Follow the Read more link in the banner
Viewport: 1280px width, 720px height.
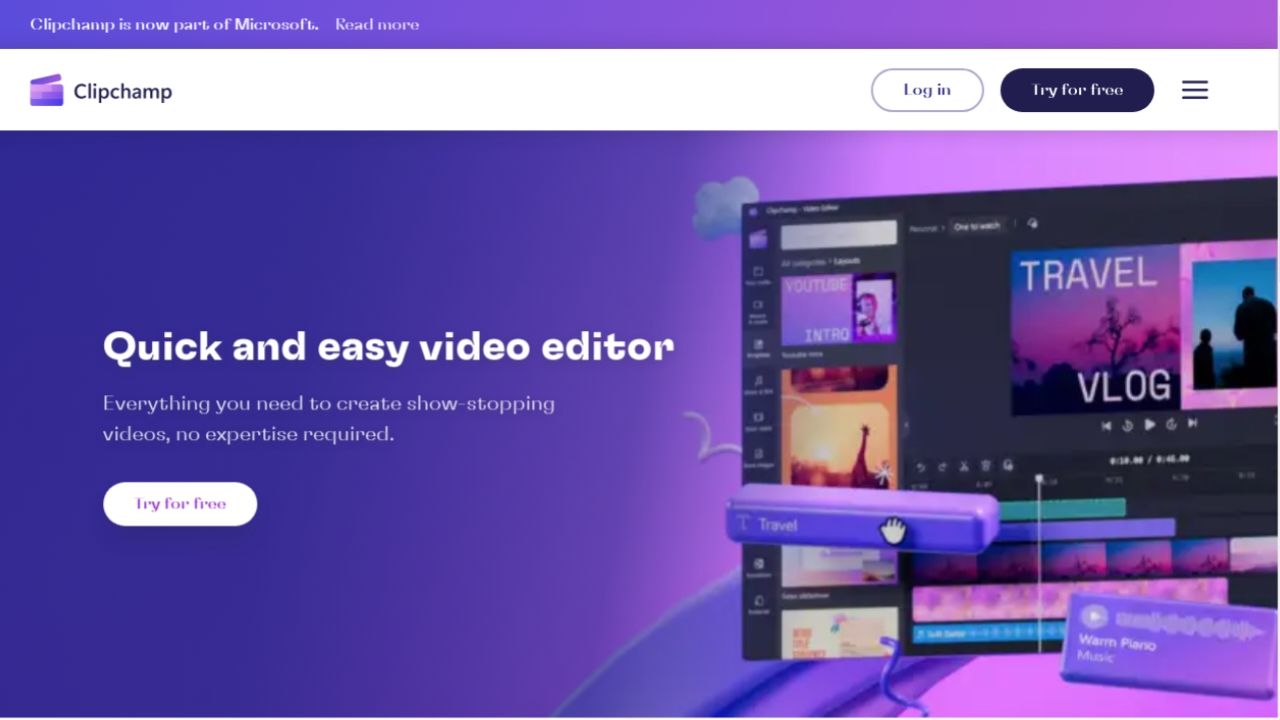click(x=377, y=24)
